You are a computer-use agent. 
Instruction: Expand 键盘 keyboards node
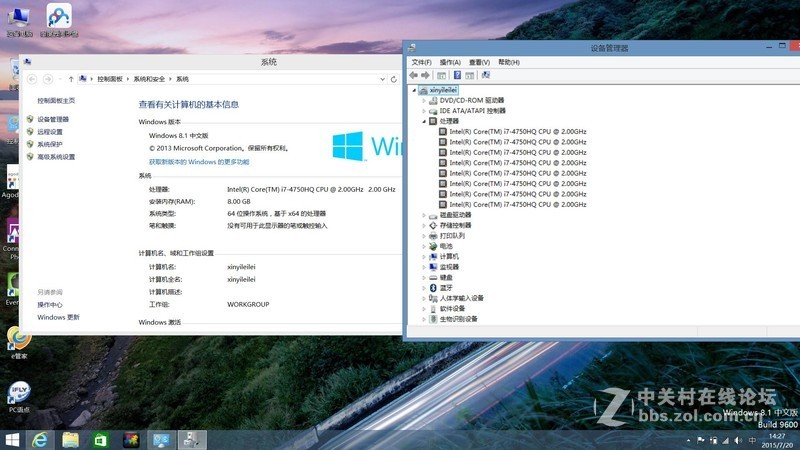423,278
